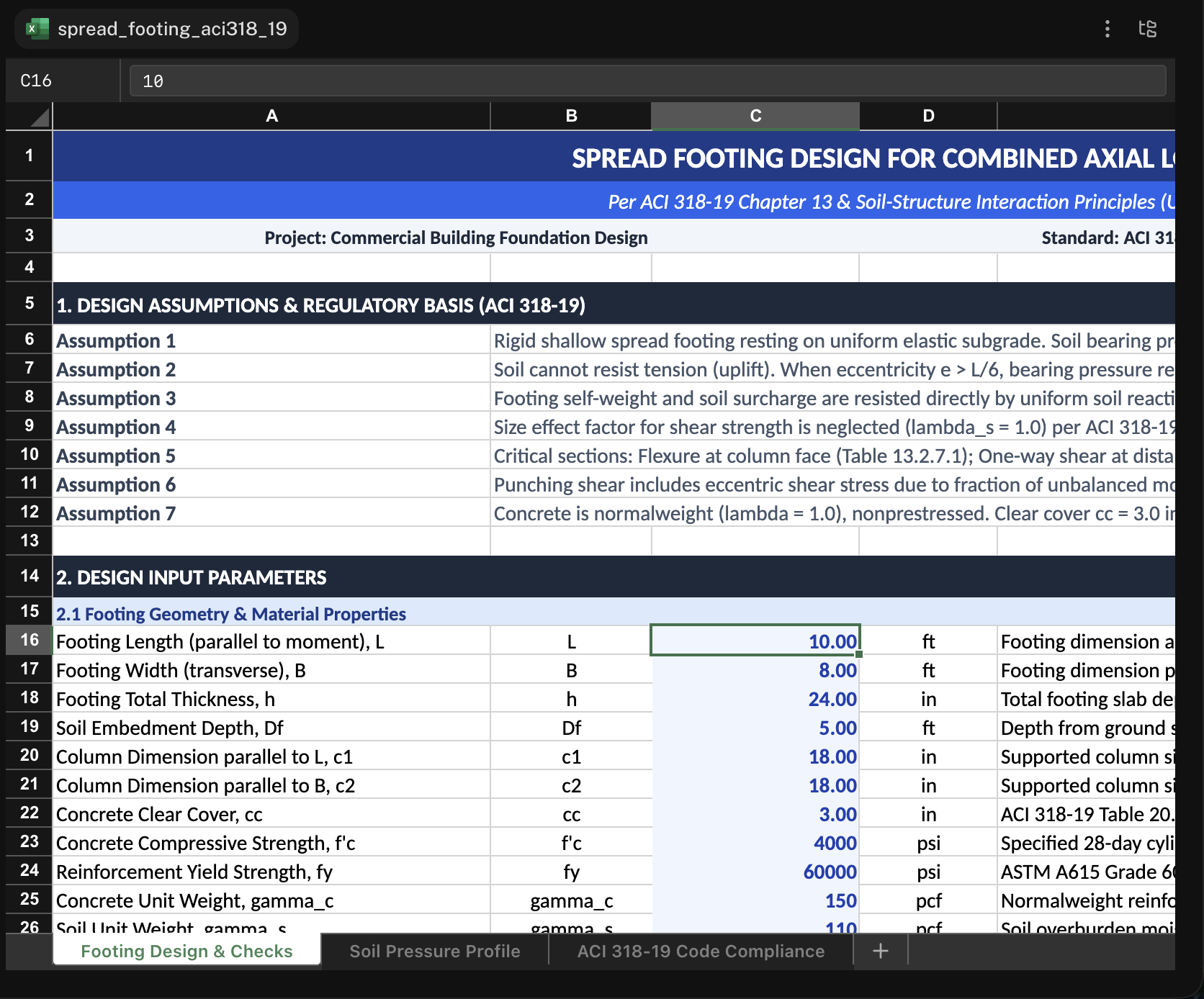Click the symbol cell 'Df'
The height and width of the screenshot is (999, 1204).
pyautogui.click(x=571, y=728)
